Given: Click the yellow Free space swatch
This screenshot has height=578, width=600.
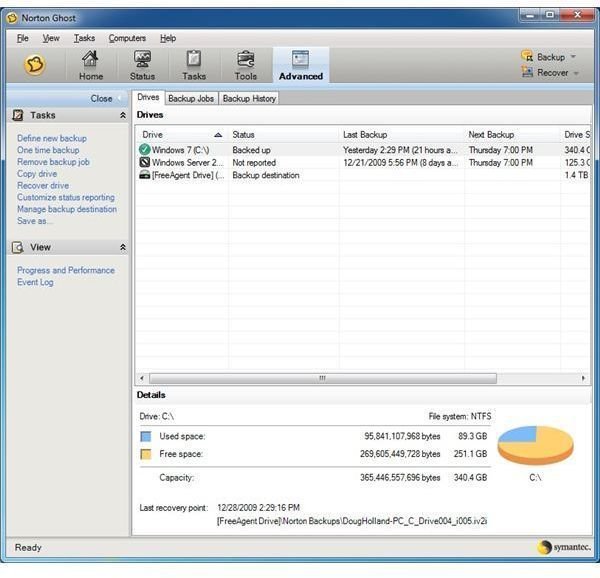Looking at the screenshot, I should (146, 454).
